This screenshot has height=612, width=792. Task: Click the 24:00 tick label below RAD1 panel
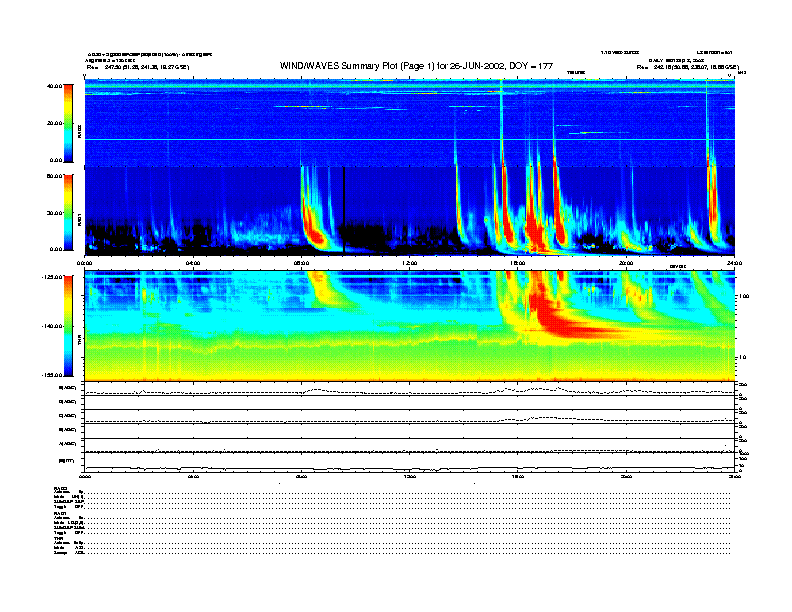732,264
